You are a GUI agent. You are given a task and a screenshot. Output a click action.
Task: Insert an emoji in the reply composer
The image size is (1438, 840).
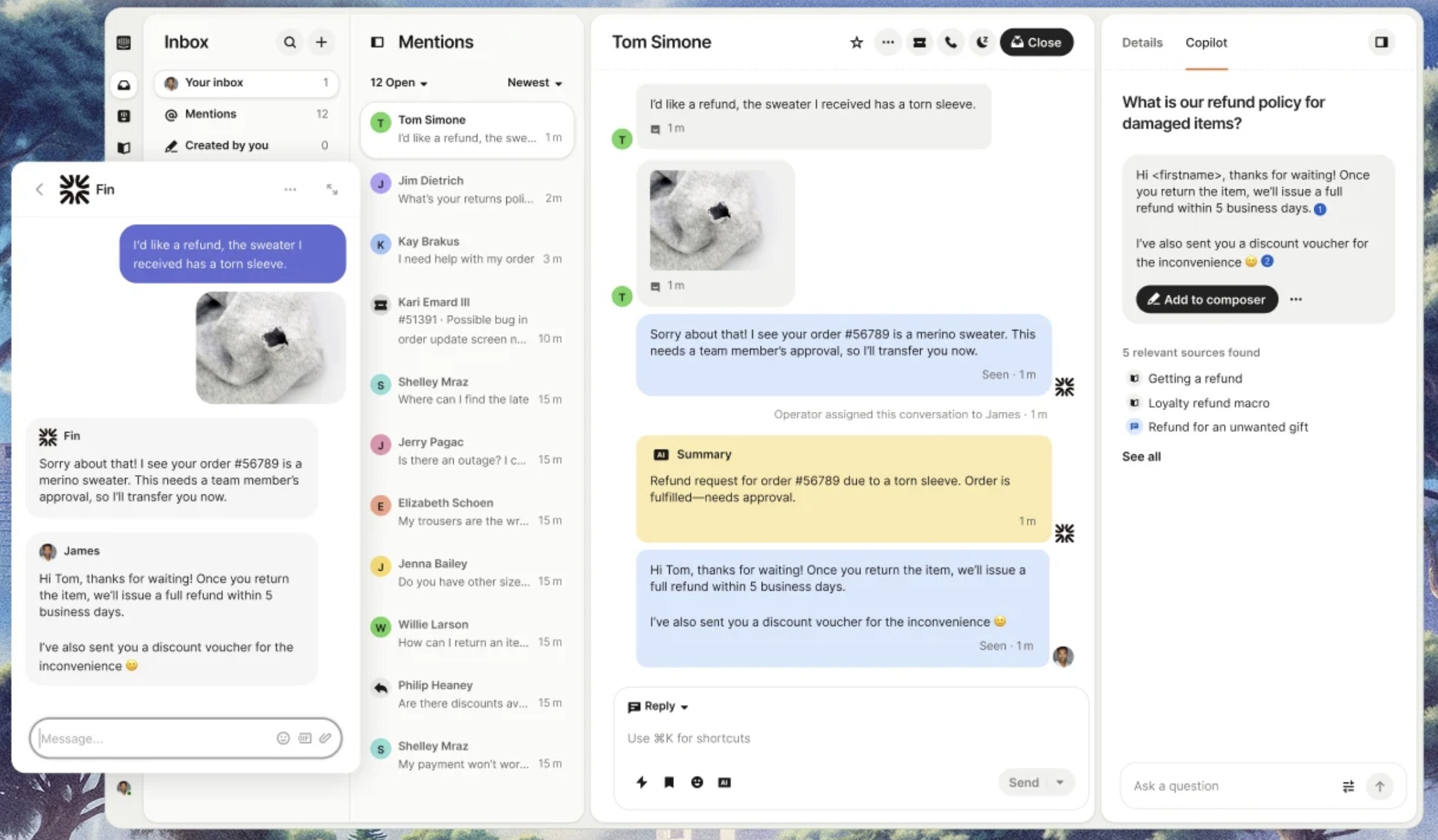point(697,782)
